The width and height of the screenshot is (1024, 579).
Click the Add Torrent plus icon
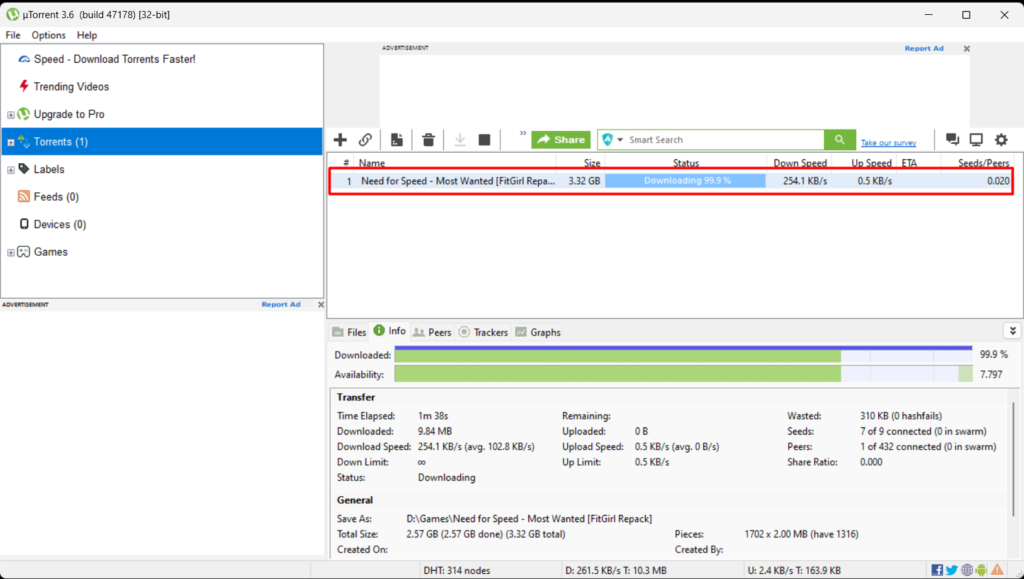(x=340, y=140)
